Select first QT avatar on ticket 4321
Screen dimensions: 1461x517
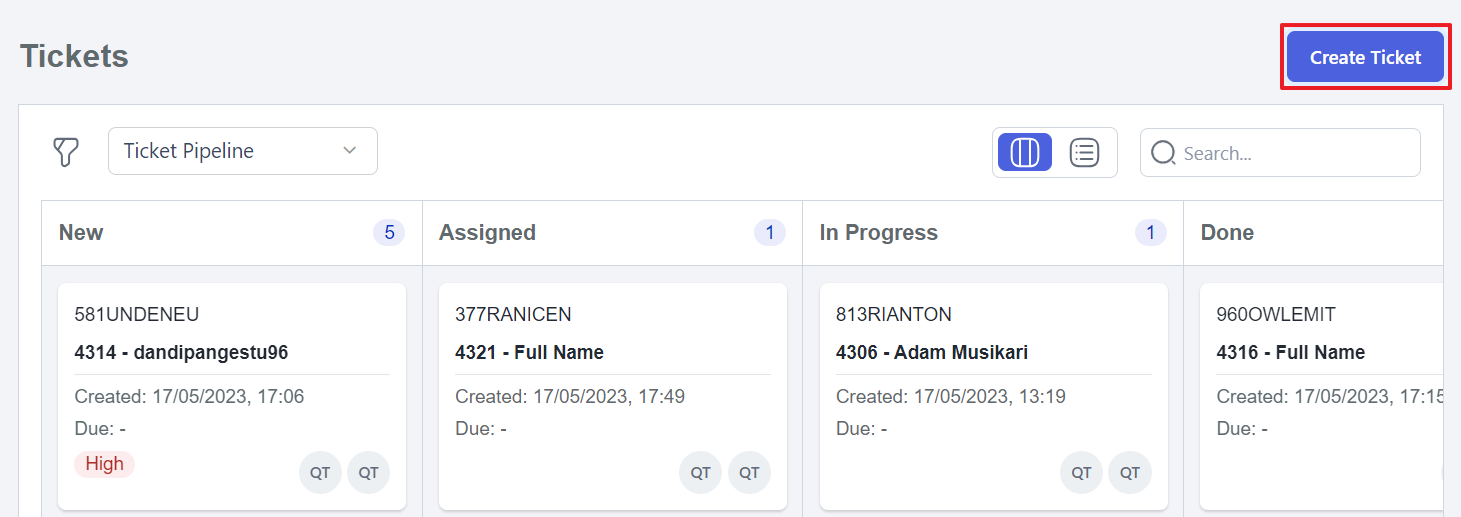(700, 473)
